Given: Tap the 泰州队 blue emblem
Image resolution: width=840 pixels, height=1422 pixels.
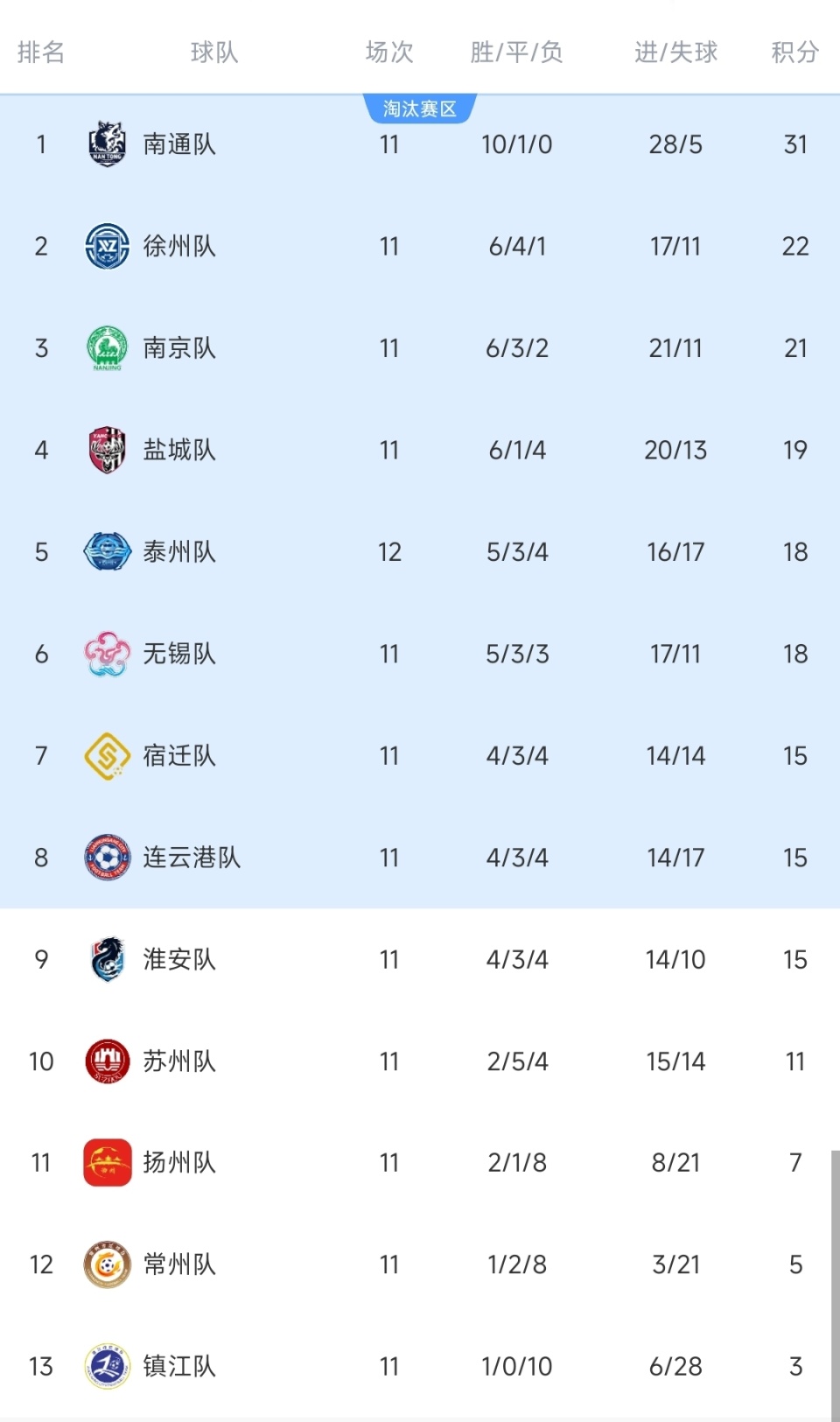Looking at the screenshot, I should 107,551.
